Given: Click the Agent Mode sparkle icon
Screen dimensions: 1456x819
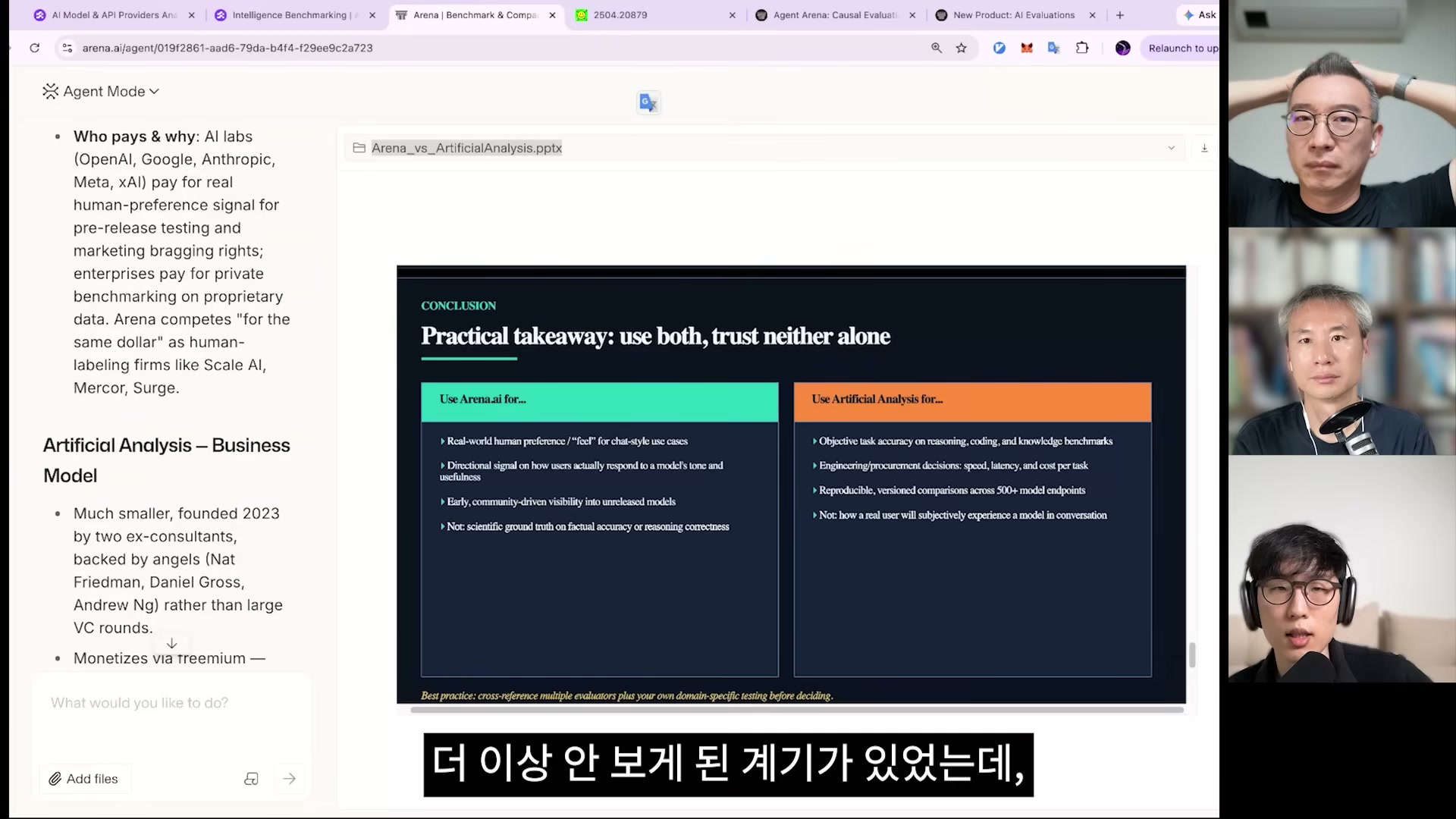Looking at the screenshot, I should (x=50, y=91).
